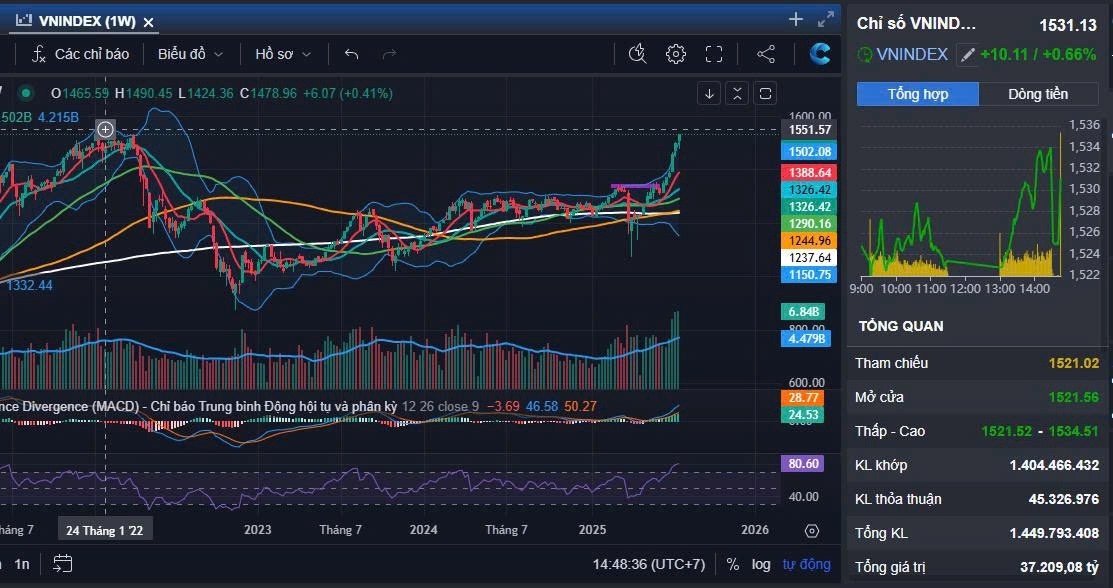Click the 1551.57 crosshair price label

coord(808,129)
